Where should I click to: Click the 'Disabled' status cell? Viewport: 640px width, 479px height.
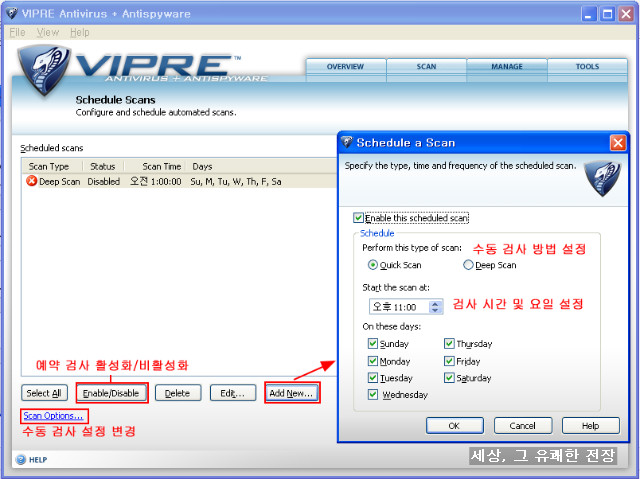(104, 182)
